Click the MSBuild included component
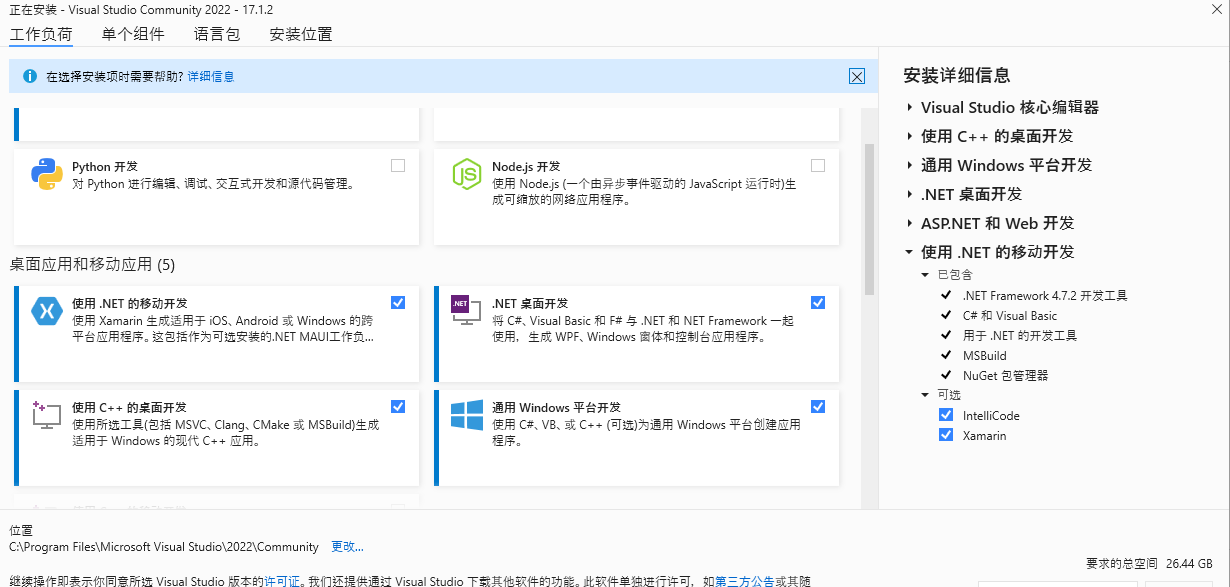The height and width of the screenshot is (587, 1230). (985, 355)
